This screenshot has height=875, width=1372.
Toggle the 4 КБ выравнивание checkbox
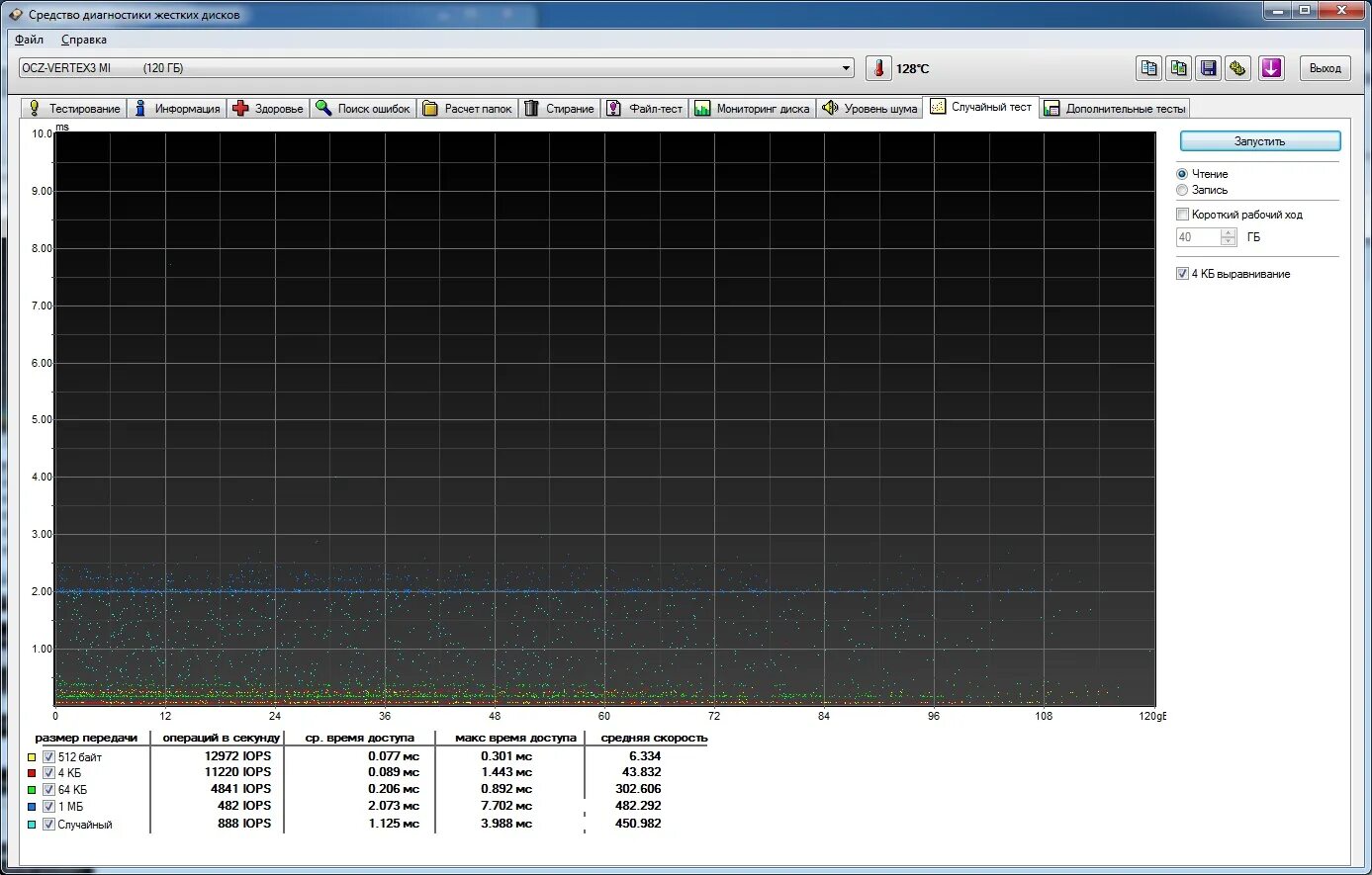(x=1182, y=274)
